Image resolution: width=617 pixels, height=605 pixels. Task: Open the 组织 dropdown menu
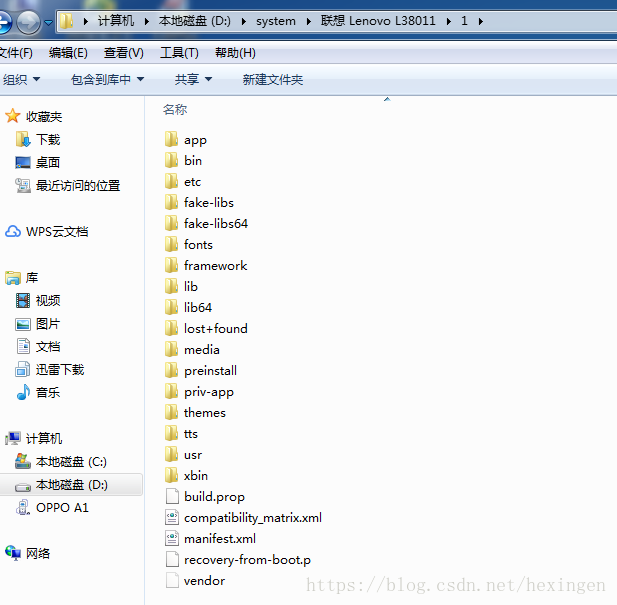coord(21,79)
